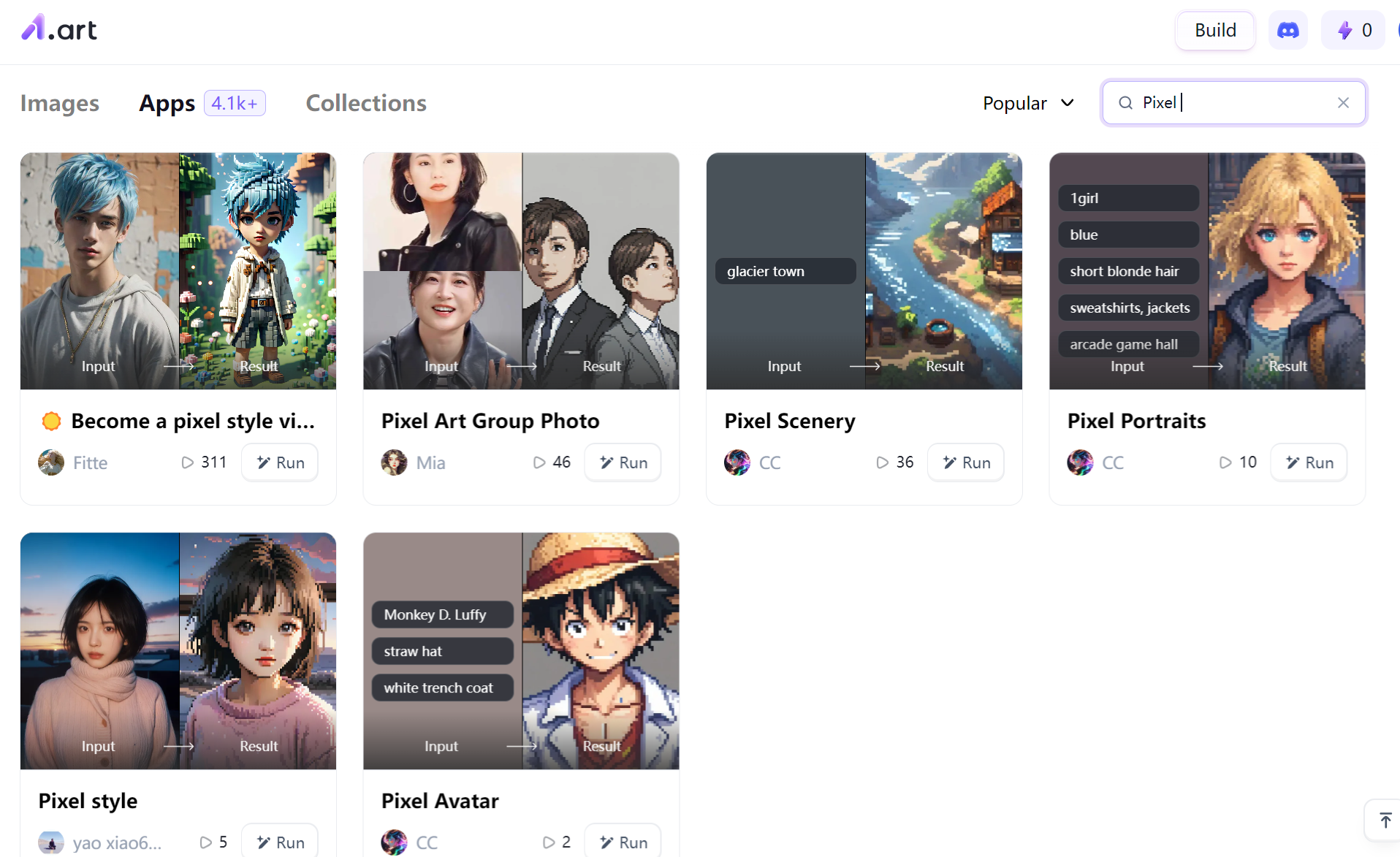Image resolution: width=1400 pixels, height=857 pixels.
Task: Click the play count icon showing 5
Action: click(206, 842)
